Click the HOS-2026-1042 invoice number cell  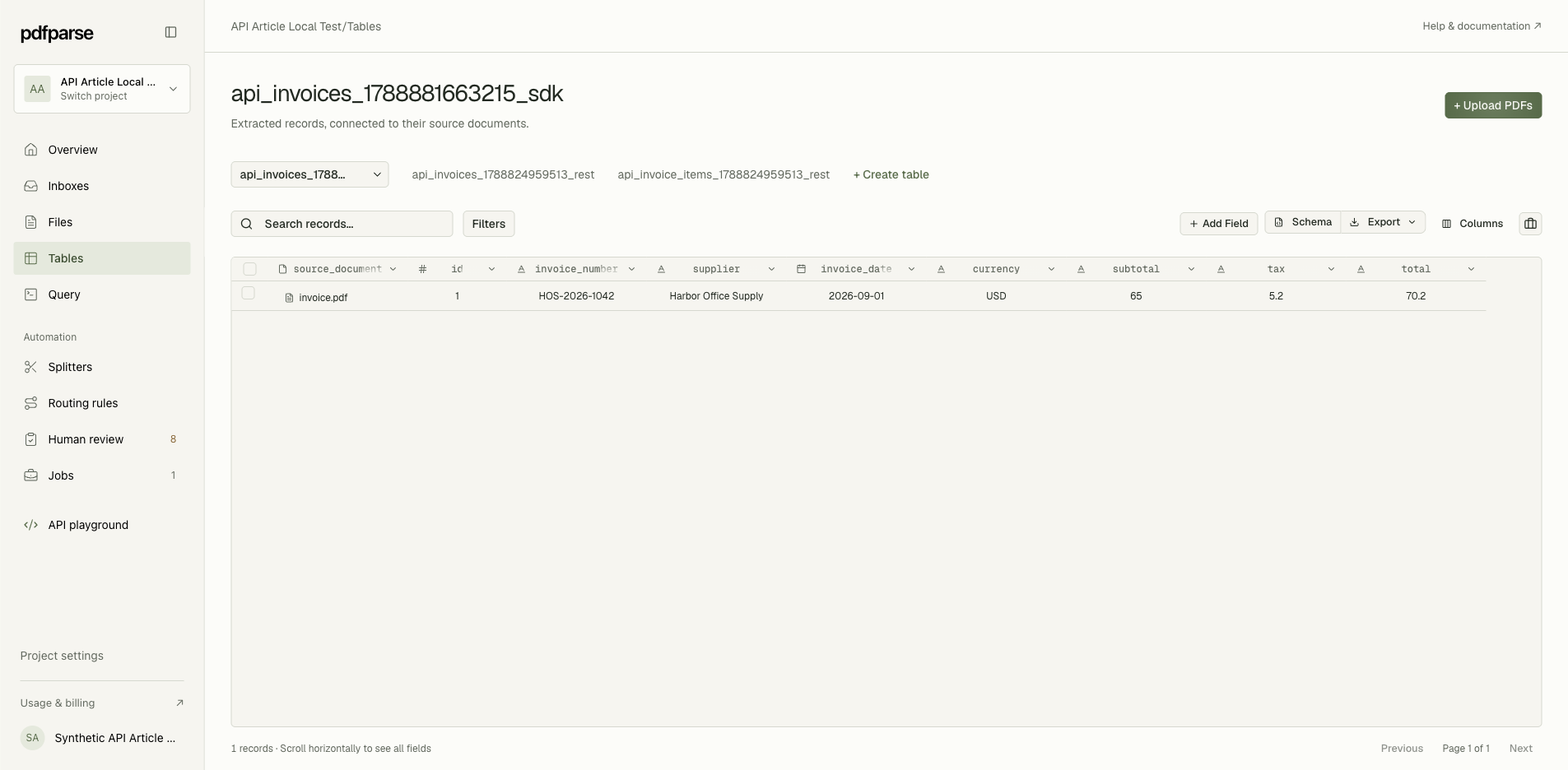tap(576, 296)
